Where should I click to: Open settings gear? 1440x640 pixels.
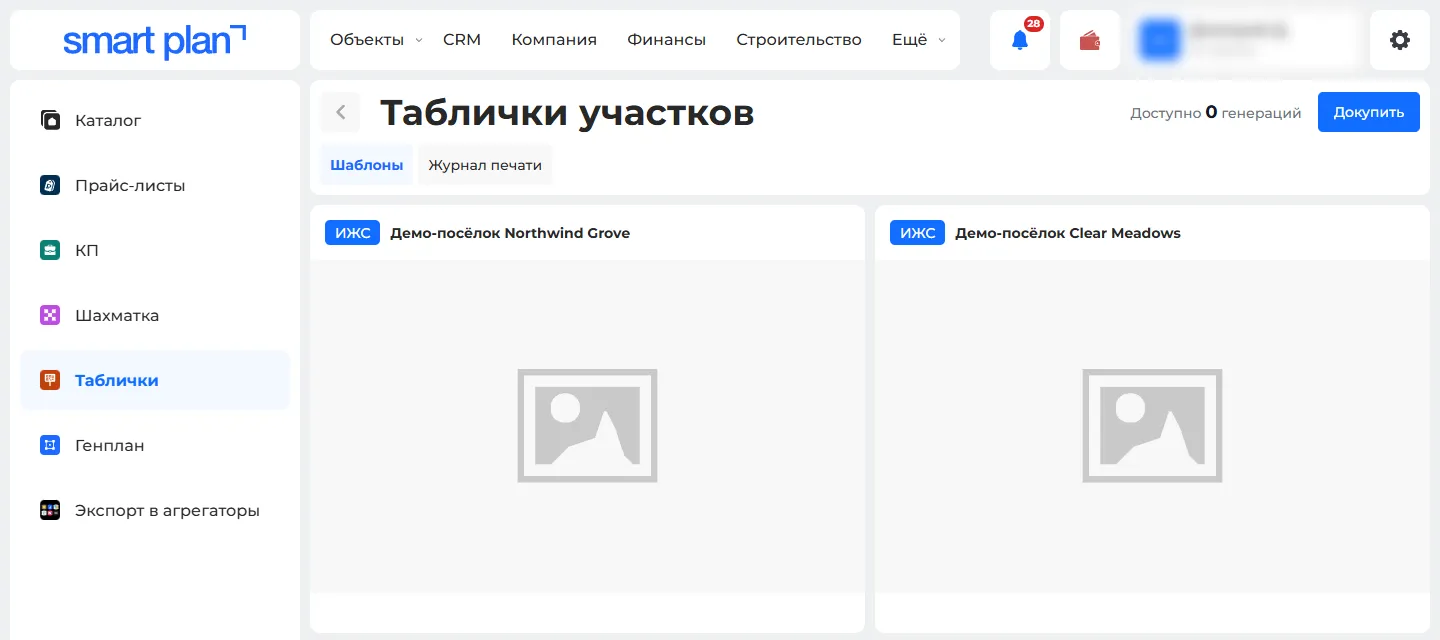(1400, 40)
